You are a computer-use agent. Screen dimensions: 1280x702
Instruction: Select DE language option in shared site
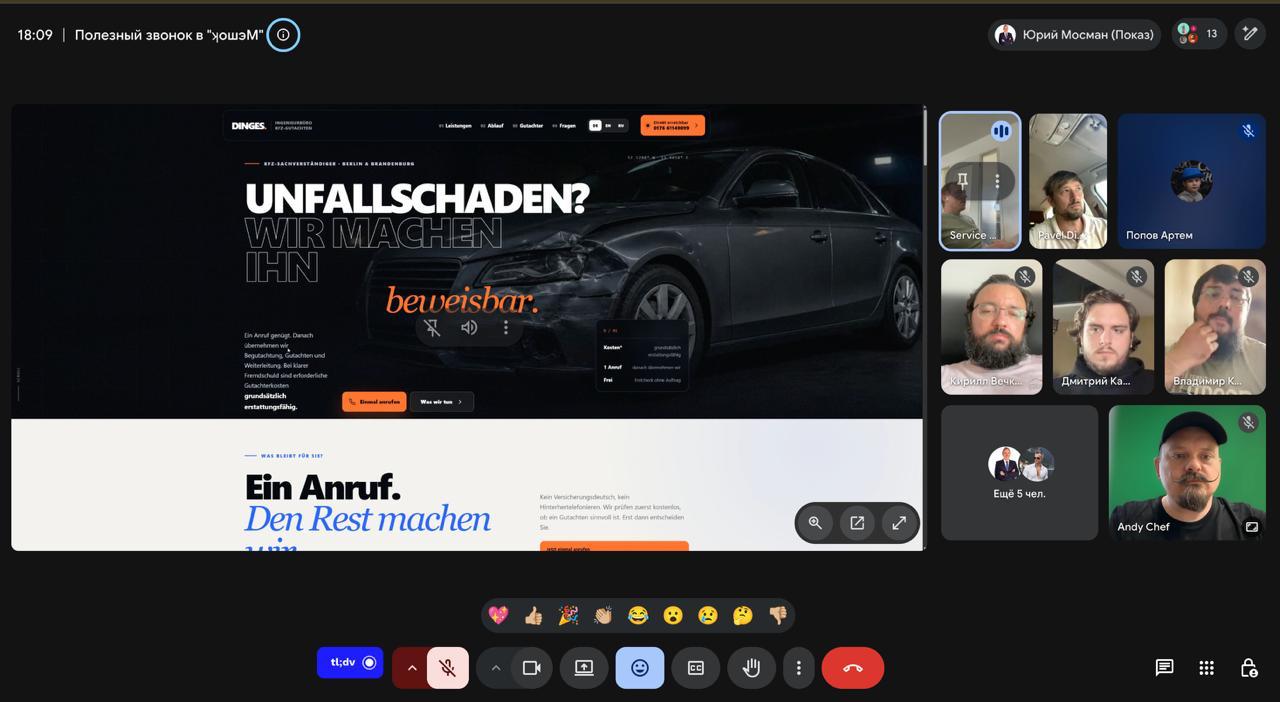tap(595, 126)
